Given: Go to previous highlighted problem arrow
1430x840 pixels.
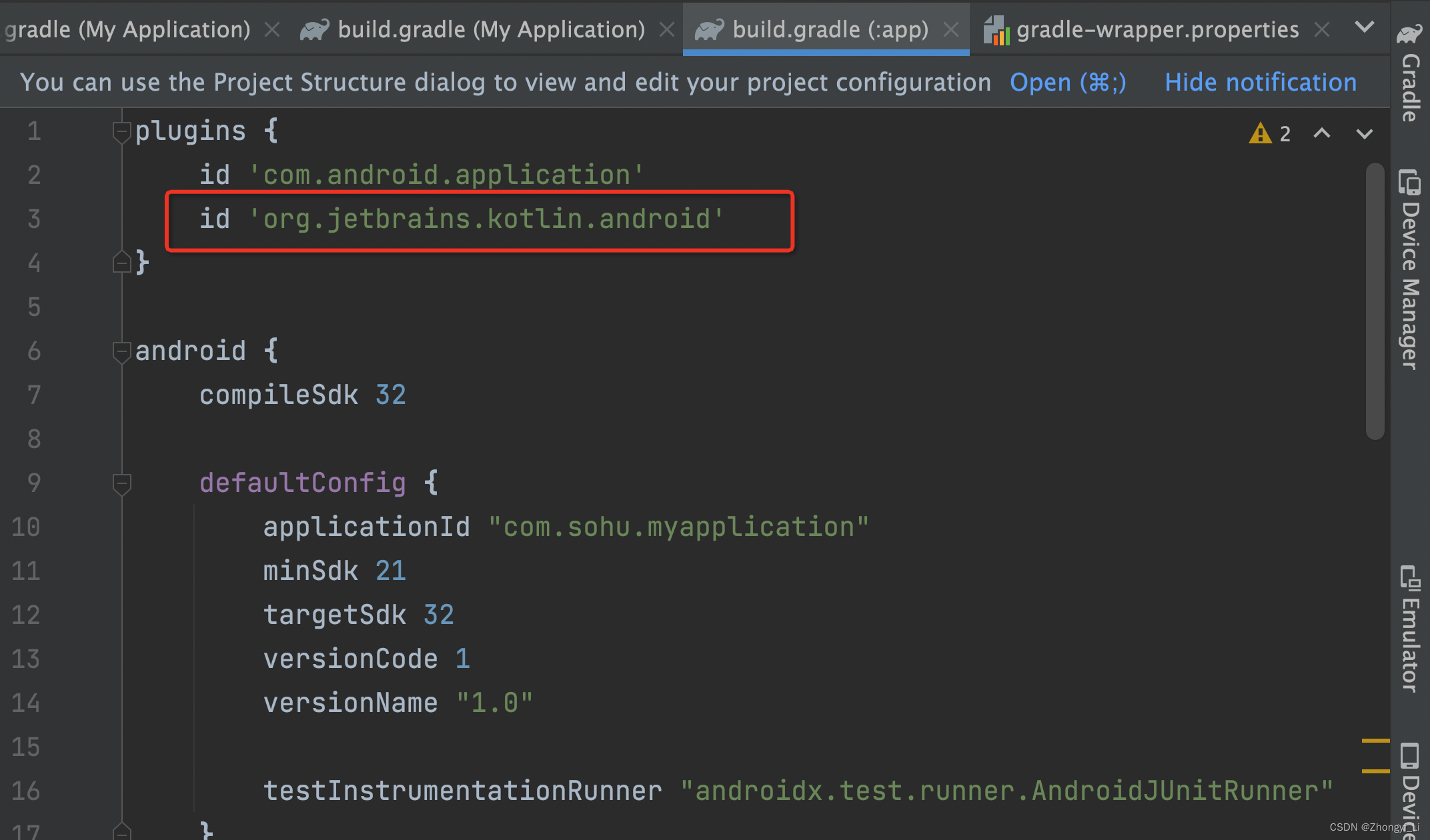Looking at the screenshot, I should pyautogui.click(x=1322, y=133).
